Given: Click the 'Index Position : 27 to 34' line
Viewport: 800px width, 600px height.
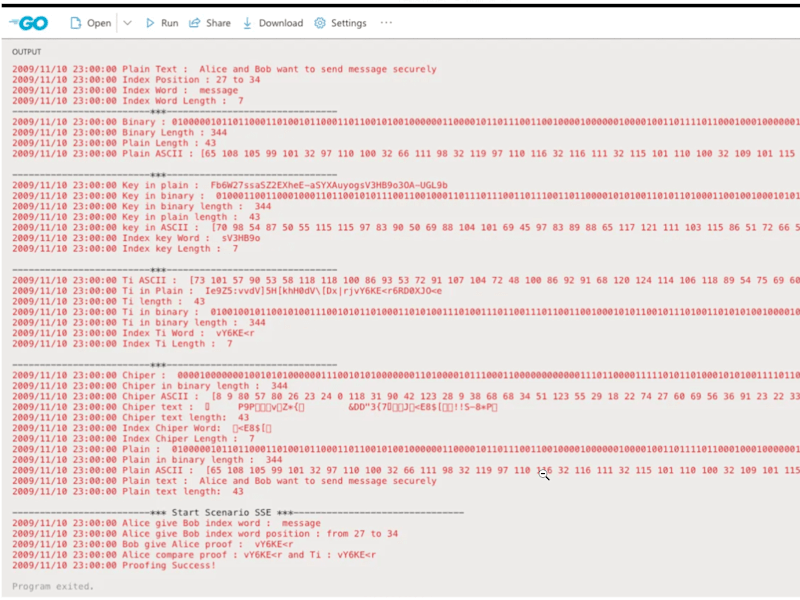Looking at the screenshot, I should (x=136, y=80).
